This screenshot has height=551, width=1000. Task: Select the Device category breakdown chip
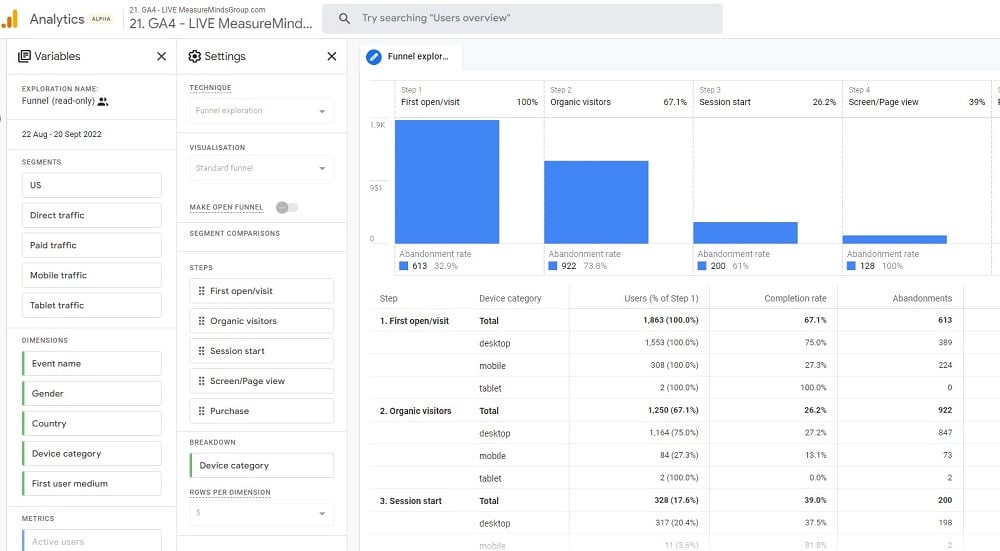point(263,465)
